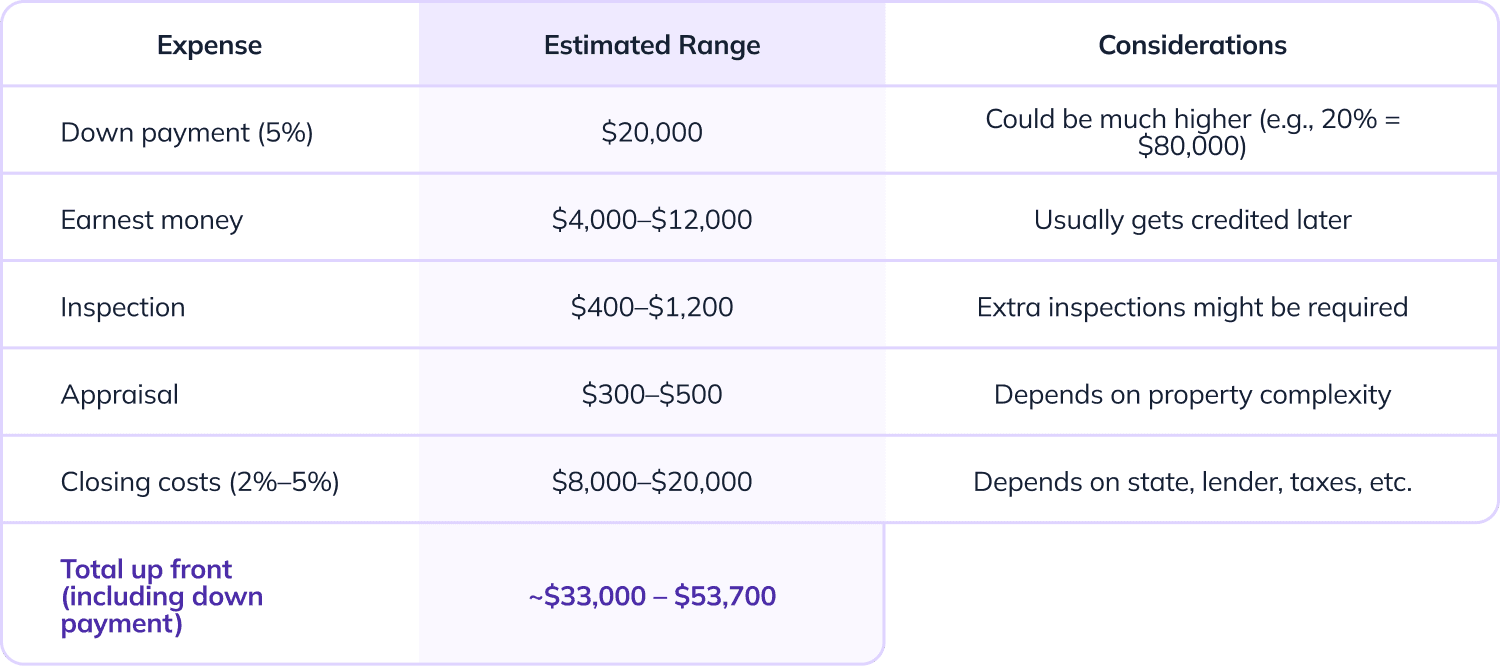Select the $300–$500 appraisal range
1500x666 pixels.
(652, 394)
